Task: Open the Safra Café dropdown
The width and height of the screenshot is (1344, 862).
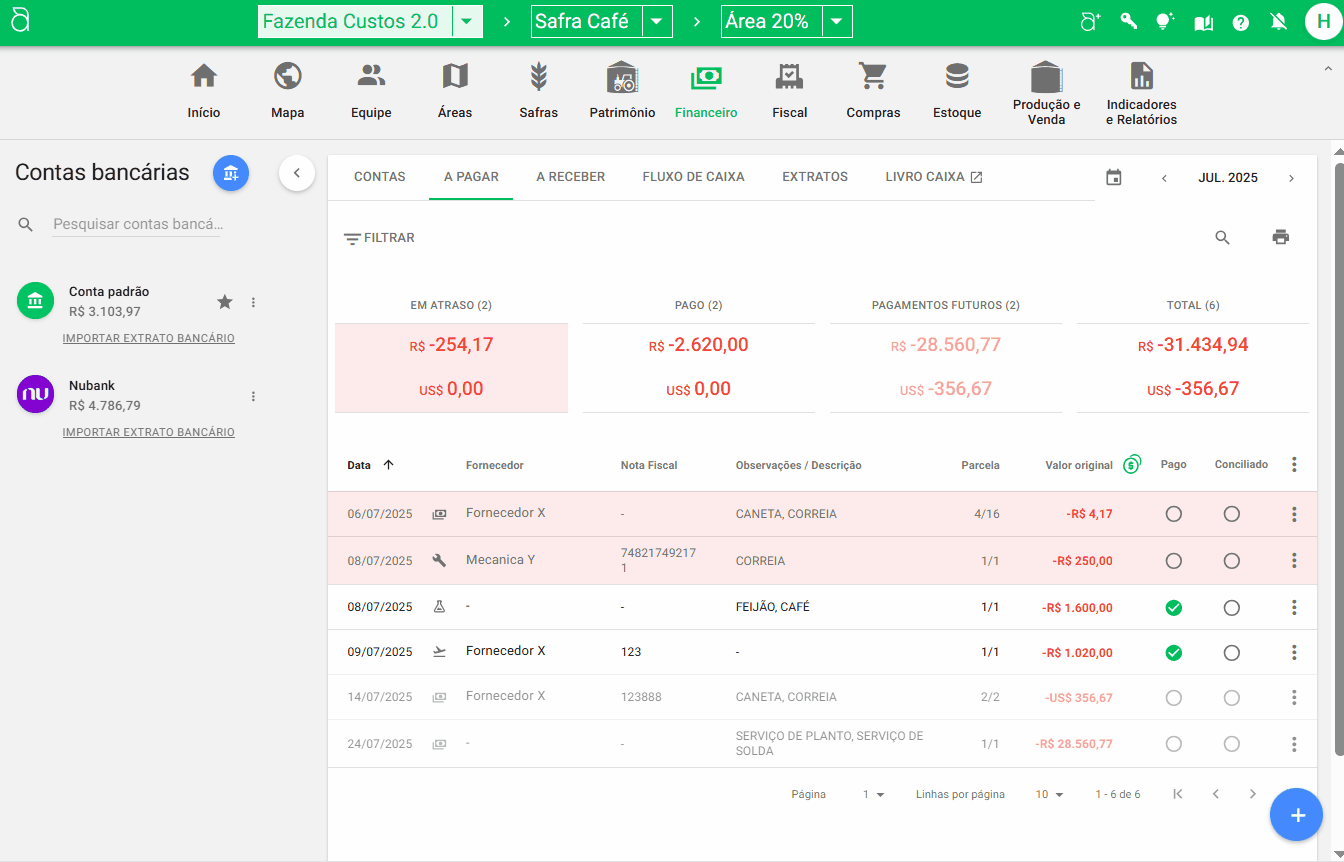Action: coord(656,21)
